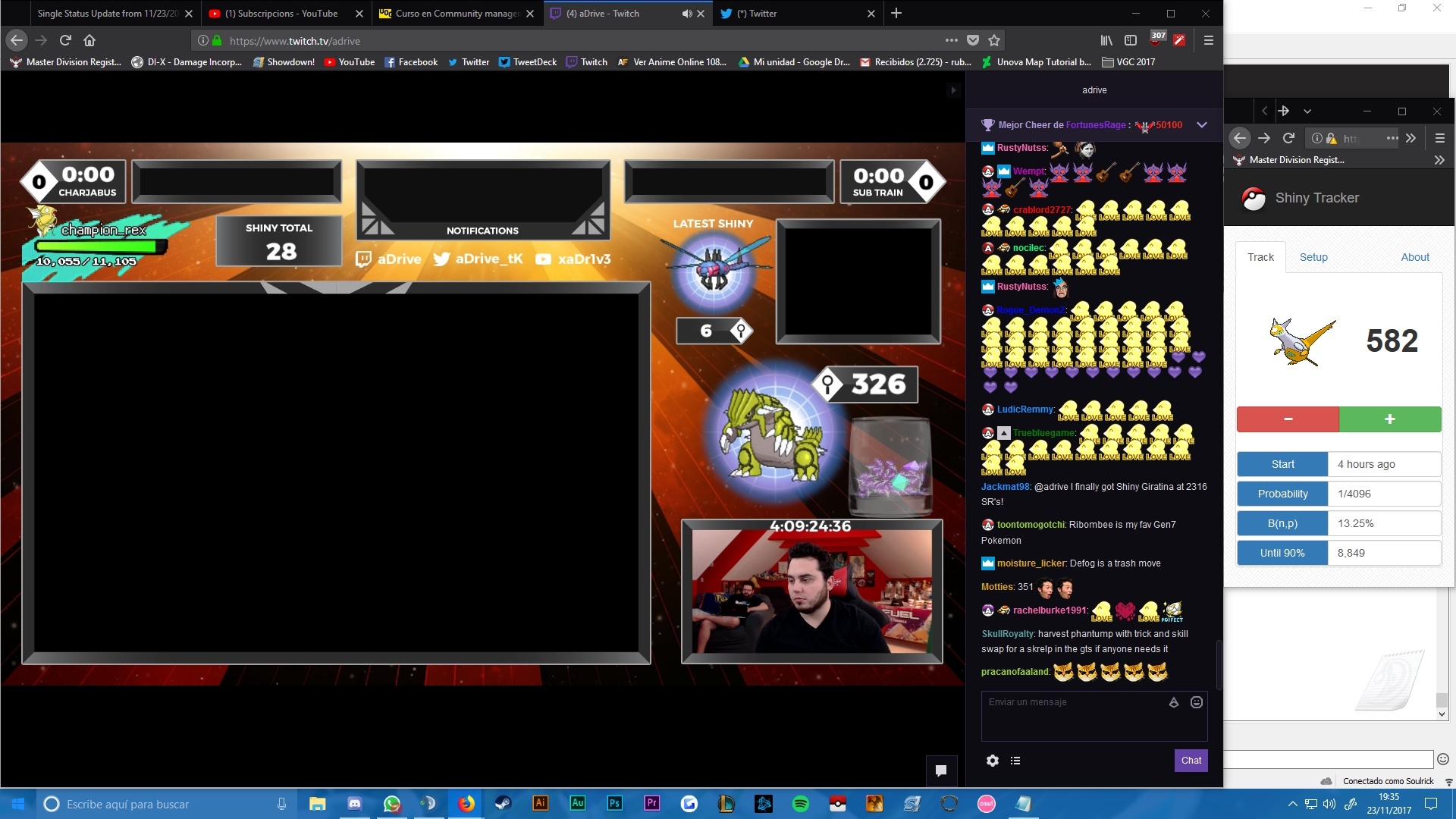The height and width of the screenshot is (819, 1456).
Task: Open a new Firefox tab
Action: coord(896,13)
